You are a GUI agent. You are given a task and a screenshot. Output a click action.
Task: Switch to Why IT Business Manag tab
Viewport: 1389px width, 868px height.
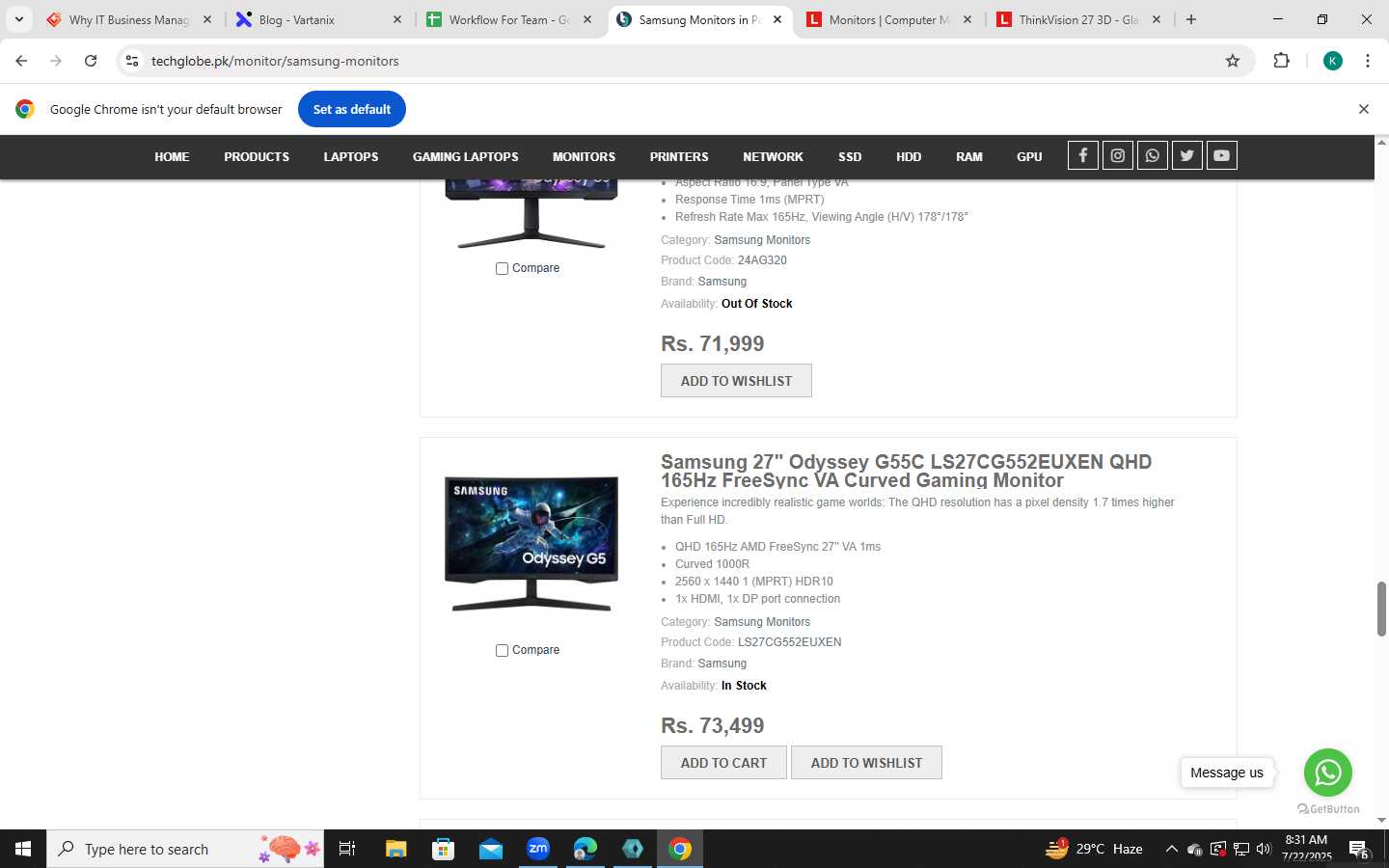click(129, 19)
